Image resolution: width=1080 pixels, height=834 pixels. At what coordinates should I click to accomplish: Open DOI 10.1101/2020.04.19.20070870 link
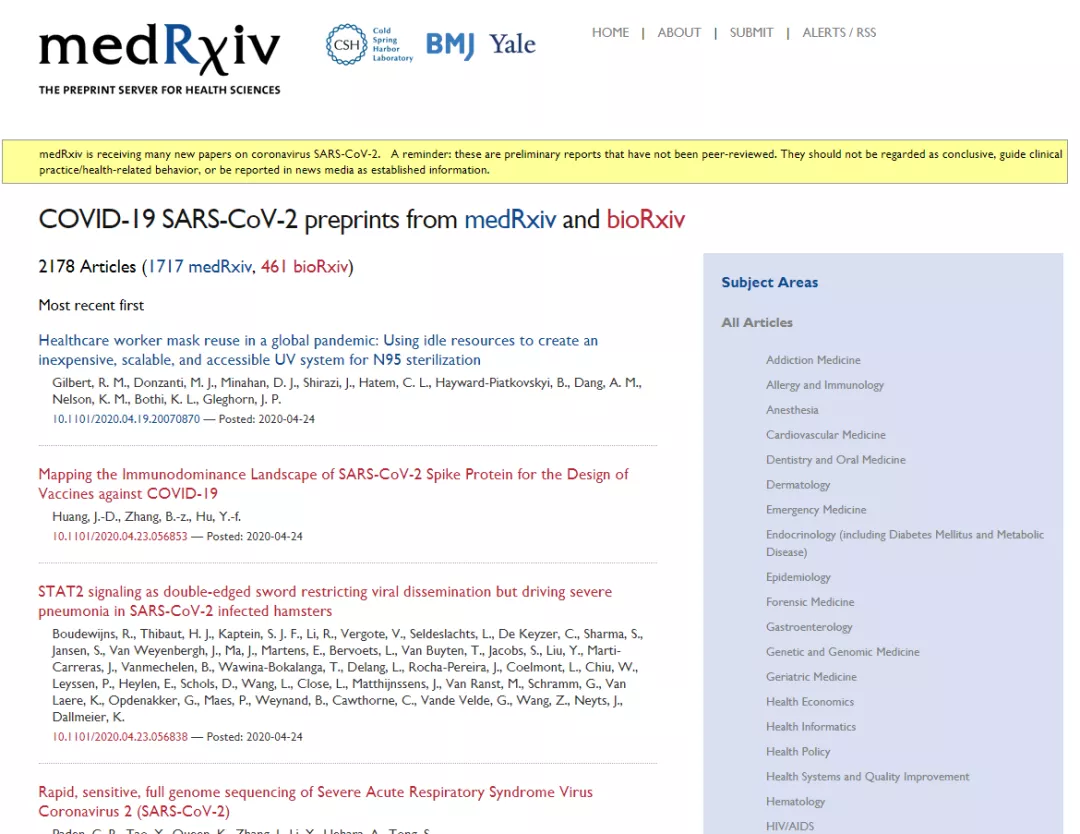pos(126,419)
